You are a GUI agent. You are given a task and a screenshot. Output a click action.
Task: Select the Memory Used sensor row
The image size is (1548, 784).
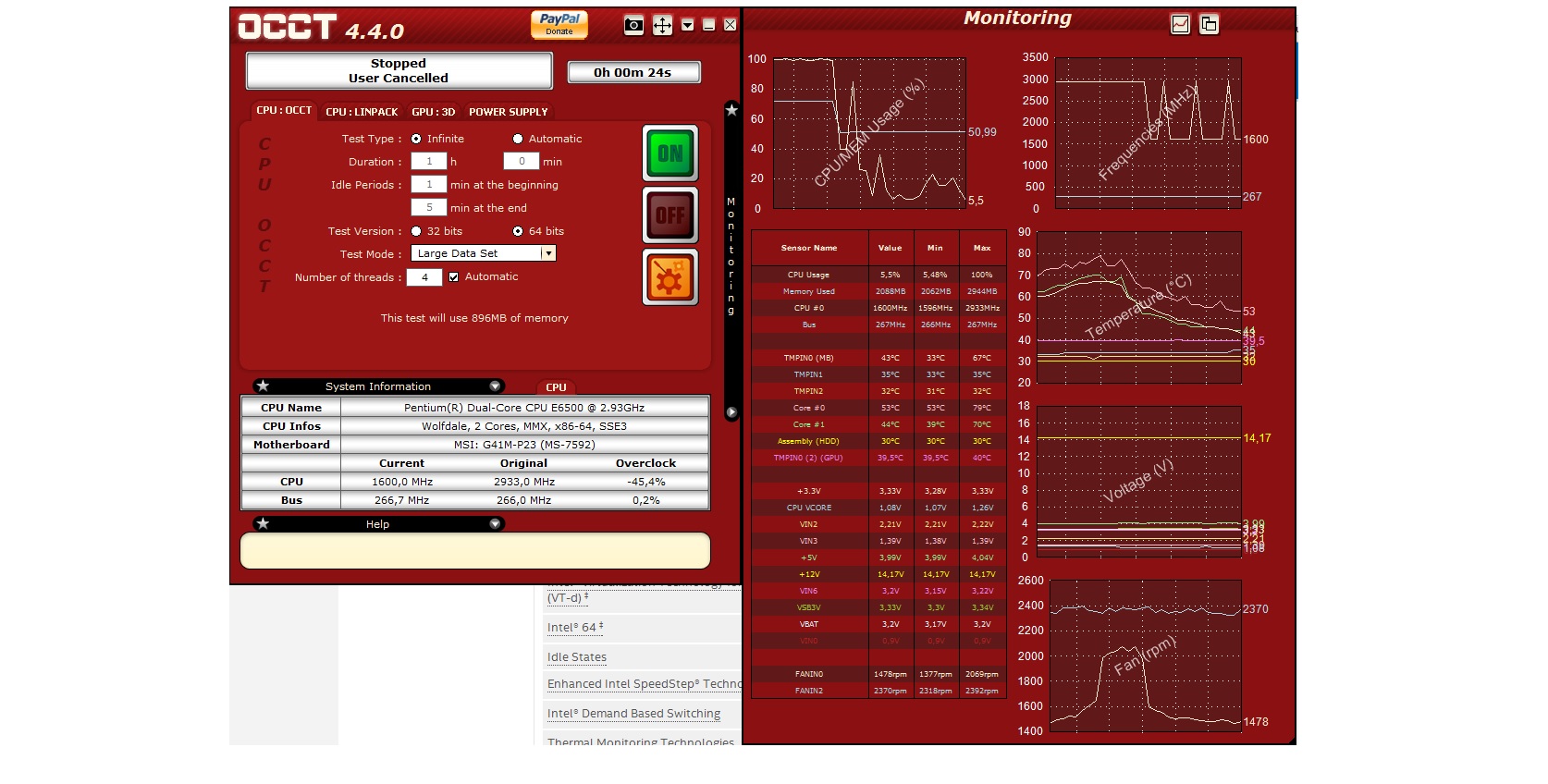878,291
